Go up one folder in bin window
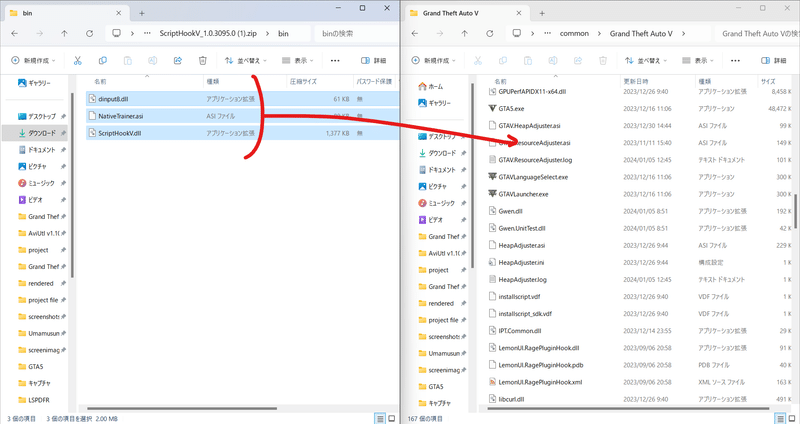This screenshot has height=424, width=800. 64,34
